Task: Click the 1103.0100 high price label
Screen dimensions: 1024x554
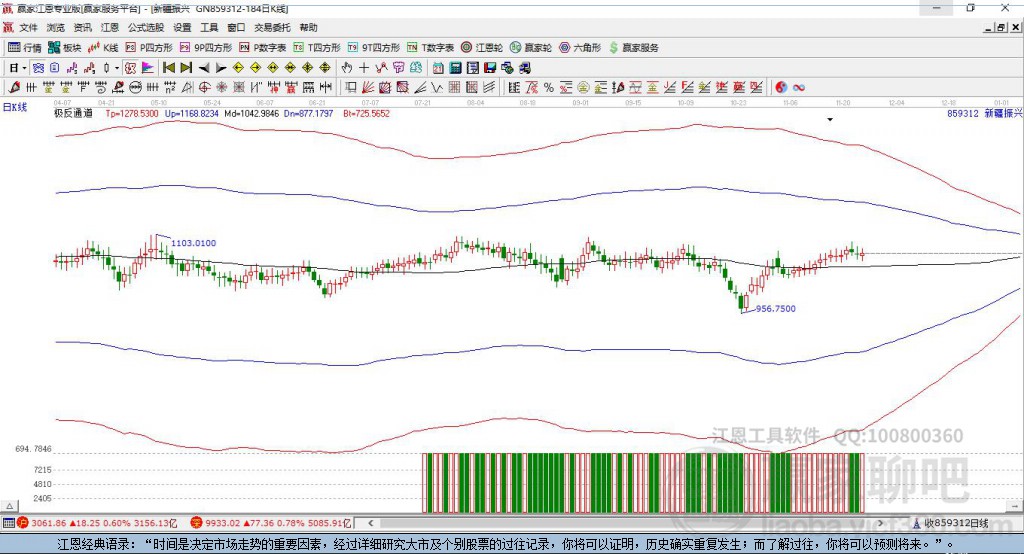Action: pos(193,243)
